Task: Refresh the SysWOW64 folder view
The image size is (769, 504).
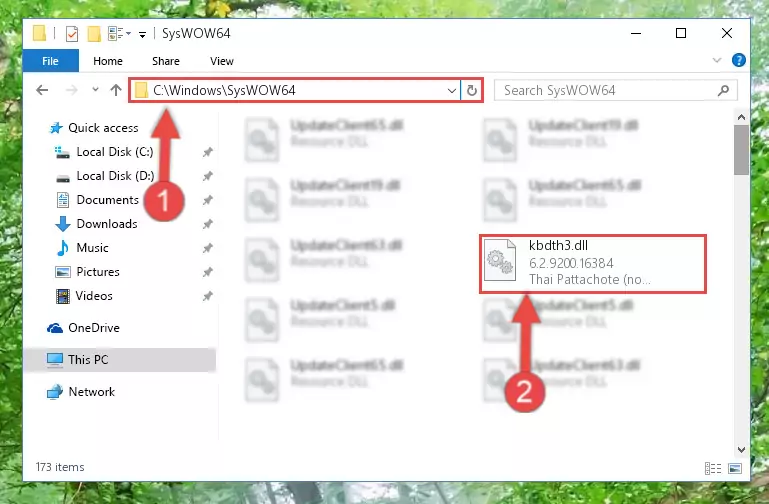Action: pyautogui.click(x=472, y=91)
